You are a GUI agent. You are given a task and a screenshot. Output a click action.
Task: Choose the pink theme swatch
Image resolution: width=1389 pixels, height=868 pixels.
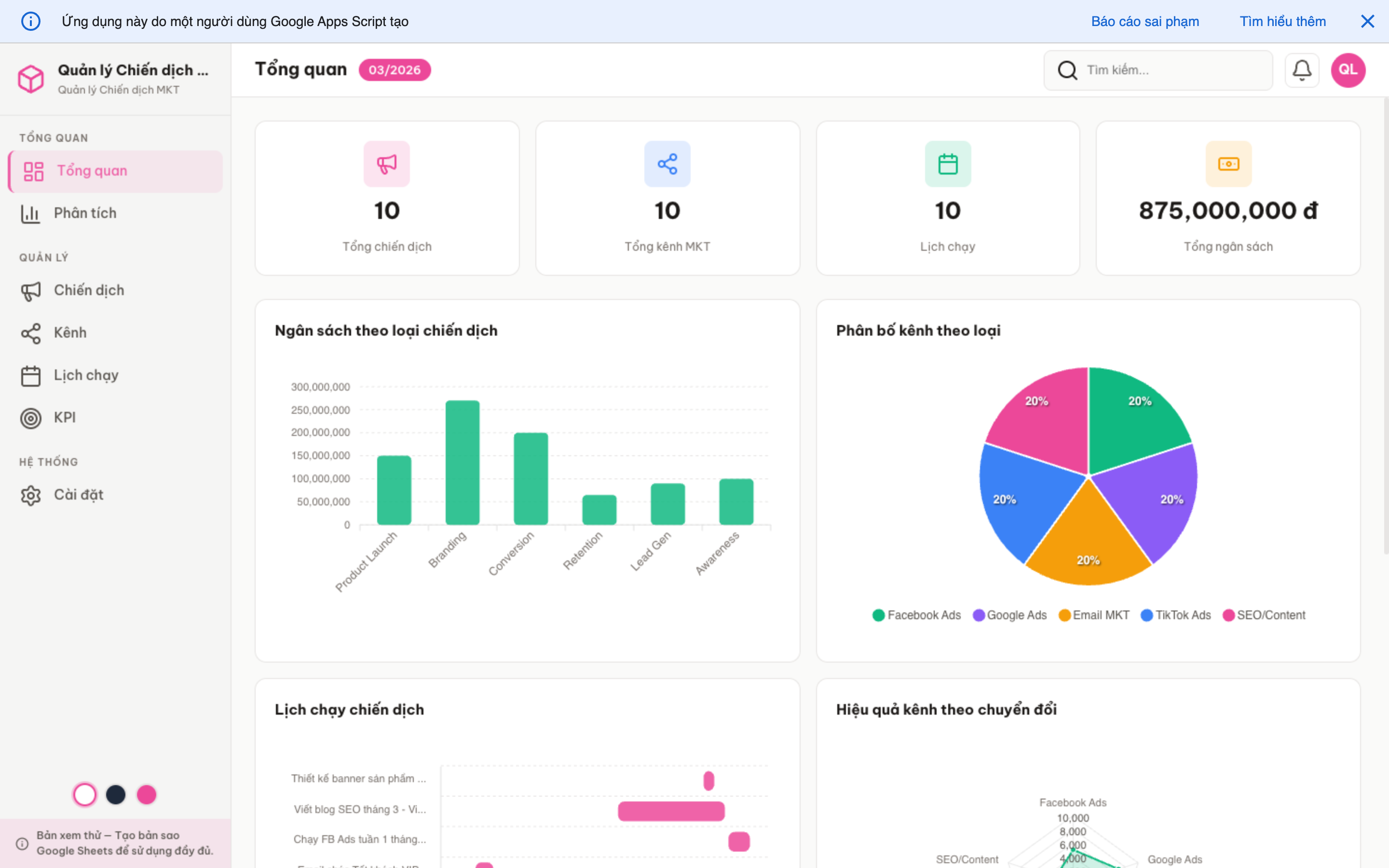146,795
